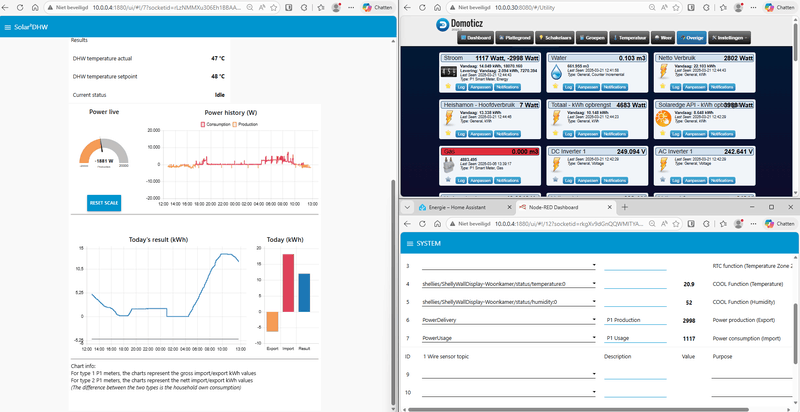This screenshot has height=412, width=800.
Task: Click Aanpassen on DC Inverter 1 card
Action: pos(587,181)
